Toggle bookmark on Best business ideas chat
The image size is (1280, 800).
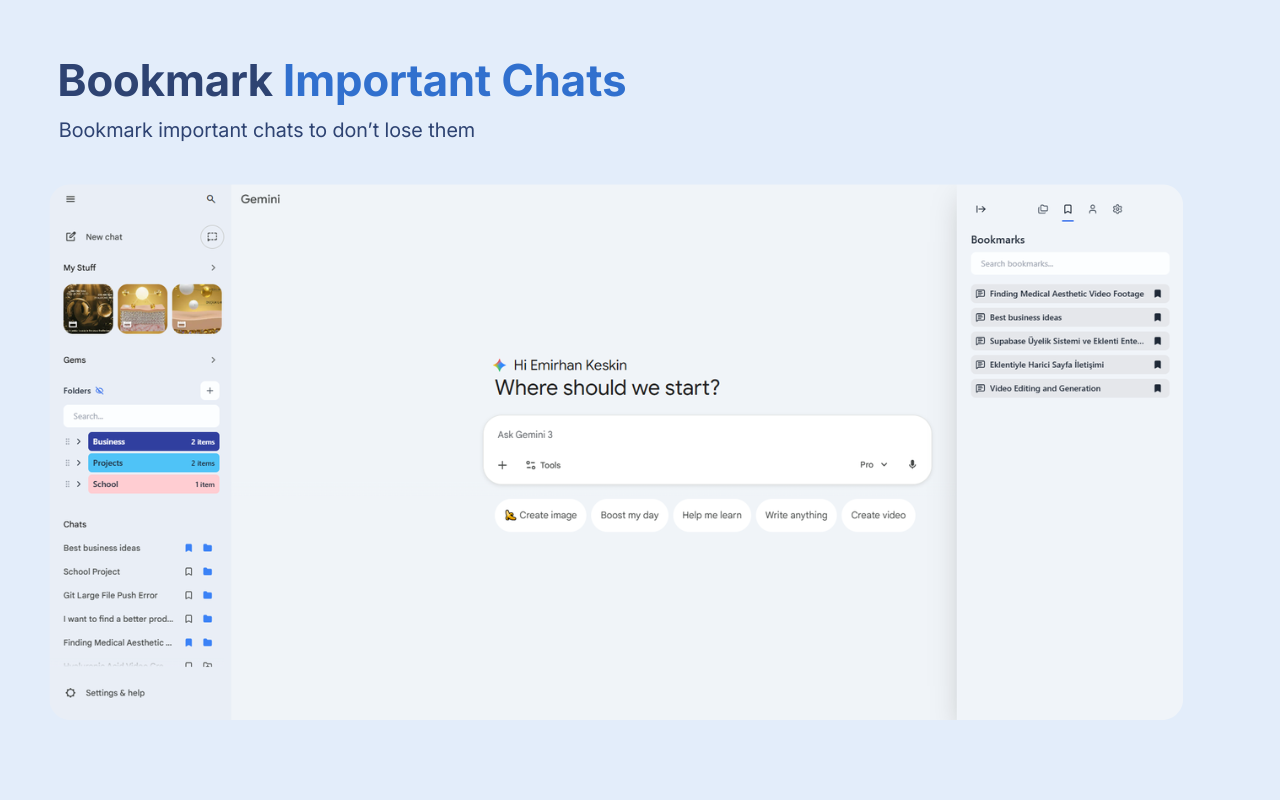click(x=188, y=548)
